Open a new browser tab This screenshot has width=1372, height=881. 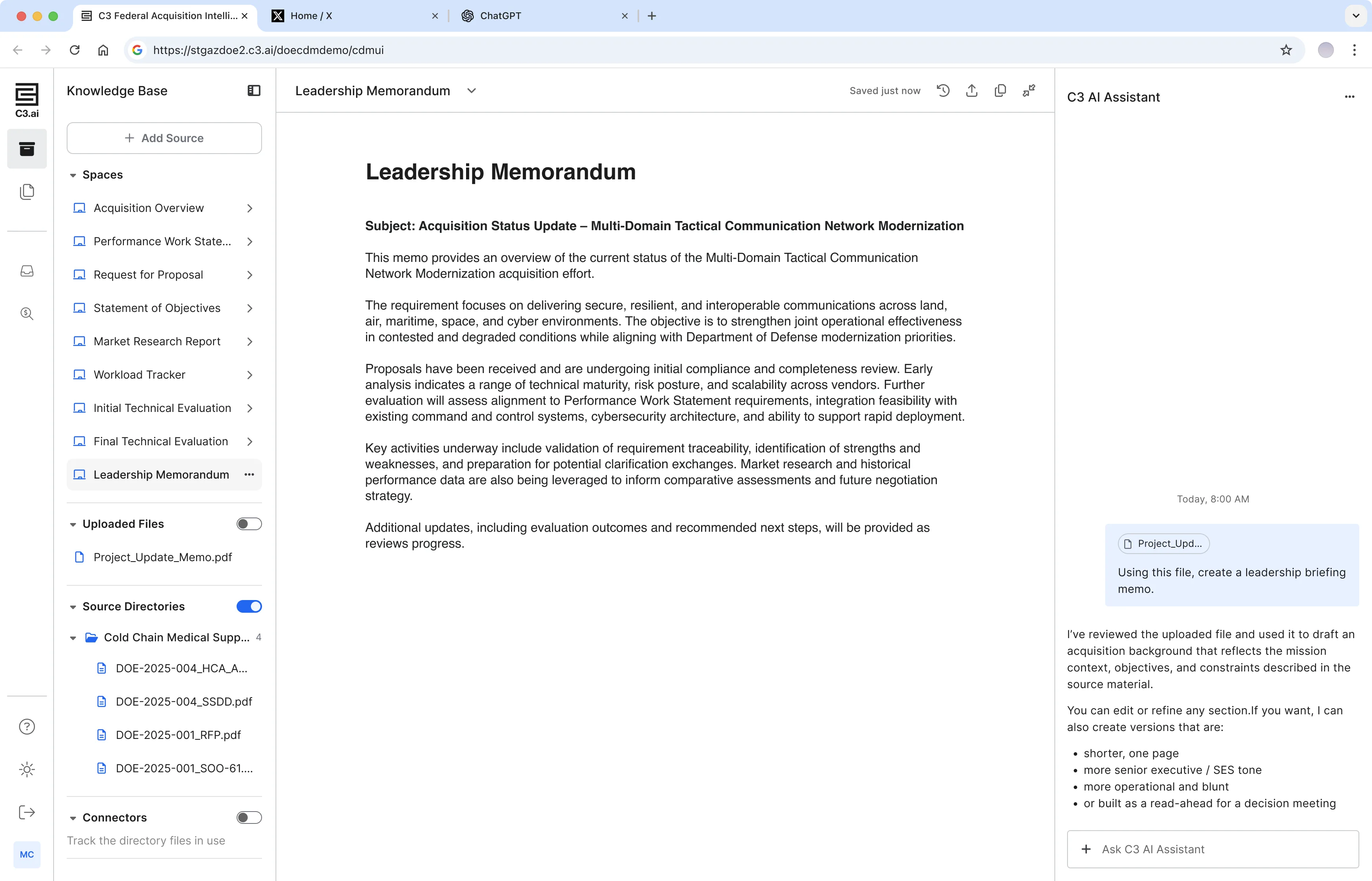[652, 16]
